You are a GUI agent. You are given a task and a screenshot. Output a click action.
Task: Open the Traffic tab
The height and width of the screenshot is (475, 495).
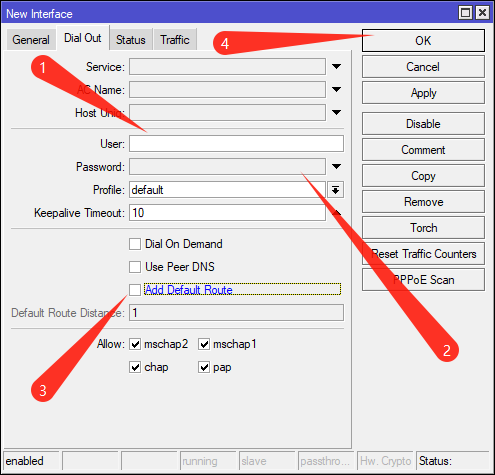pos(175,40)
